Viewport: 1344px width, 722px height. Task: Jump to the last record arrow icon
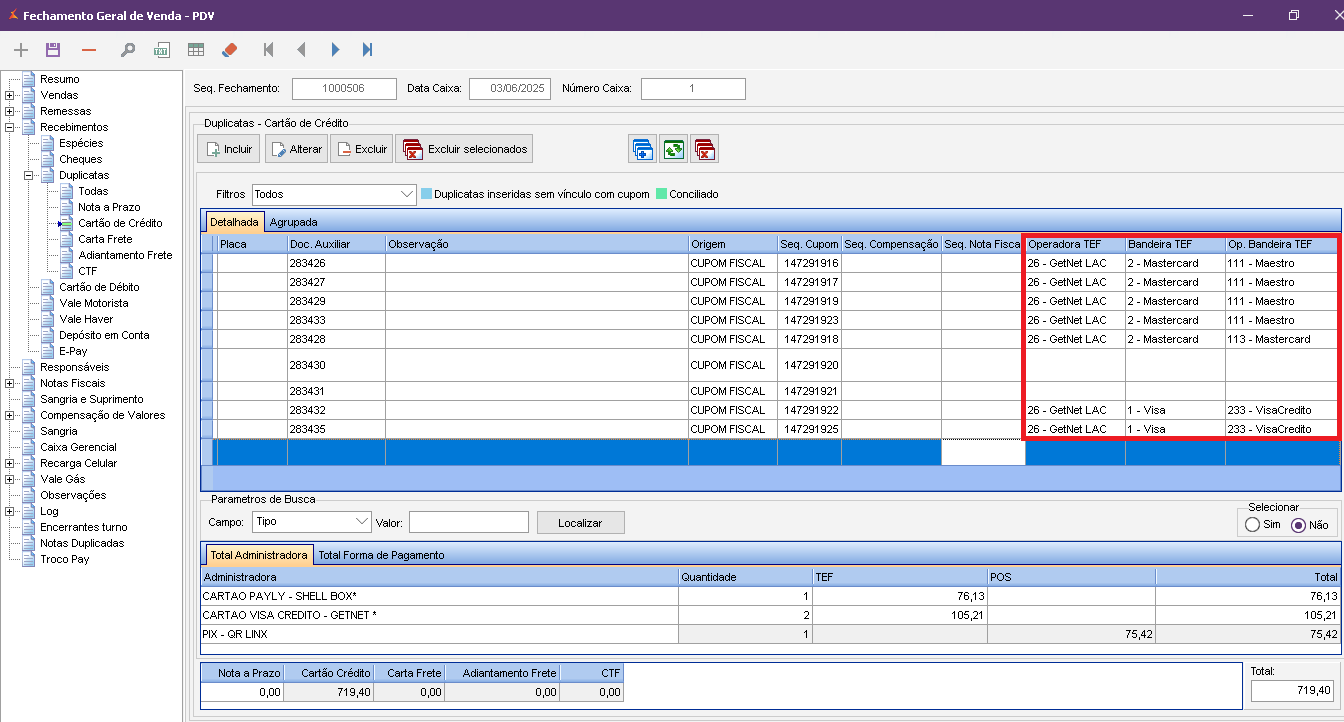coord(368,50)
